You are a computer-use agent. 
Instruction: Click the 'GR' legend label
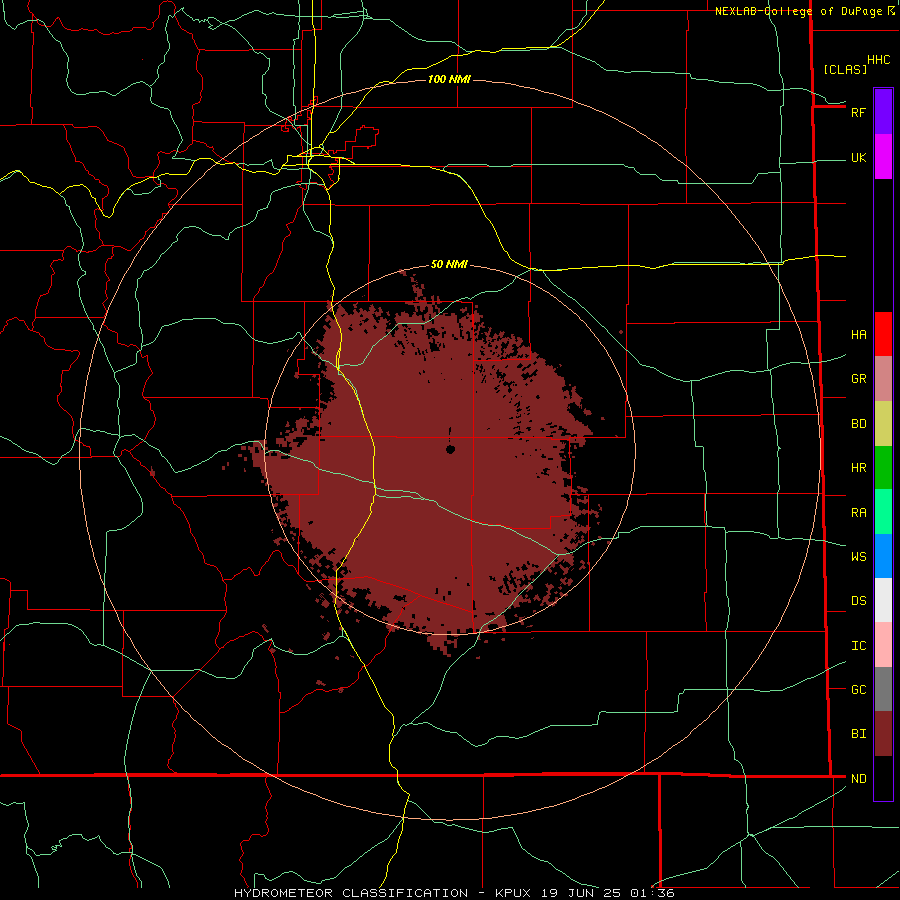(858, 379)
